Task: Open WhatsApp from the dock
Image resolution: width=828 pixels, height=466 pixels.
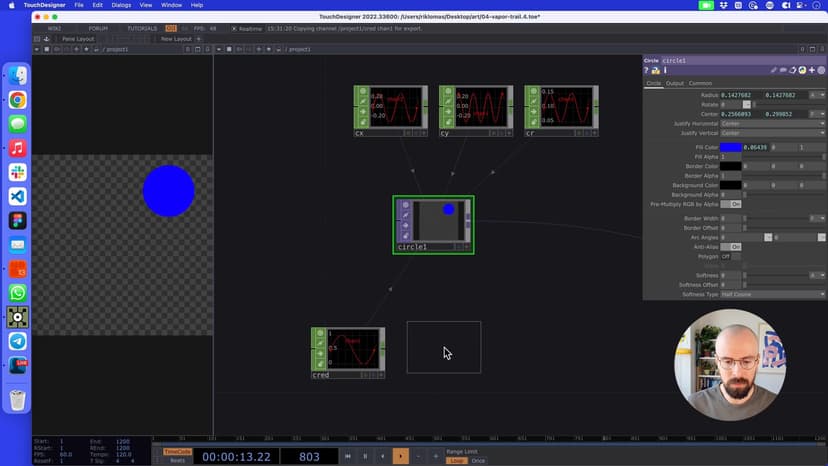Action: coord(17,293)
